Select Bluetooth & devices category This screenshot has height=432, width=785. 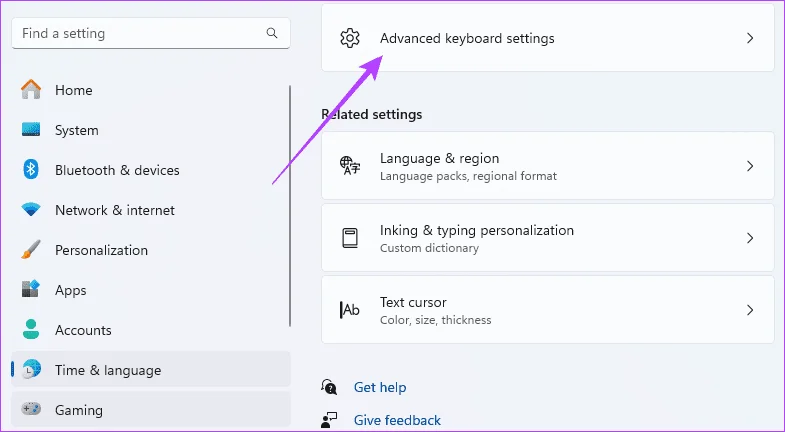coord(150,170)
